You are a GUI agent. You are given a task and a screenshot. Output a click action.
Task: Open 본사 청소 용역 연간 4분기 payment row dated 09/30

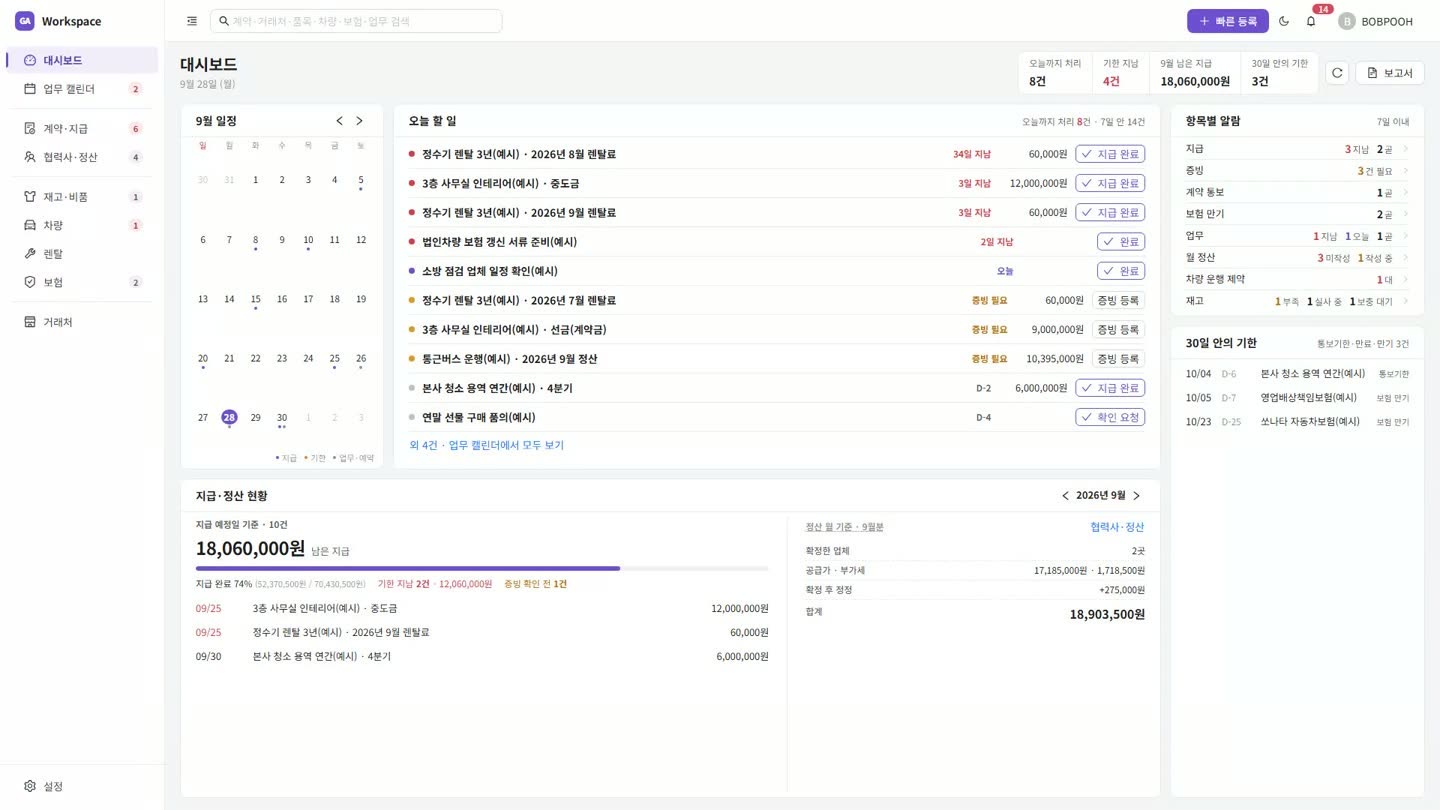pos(482,656)
